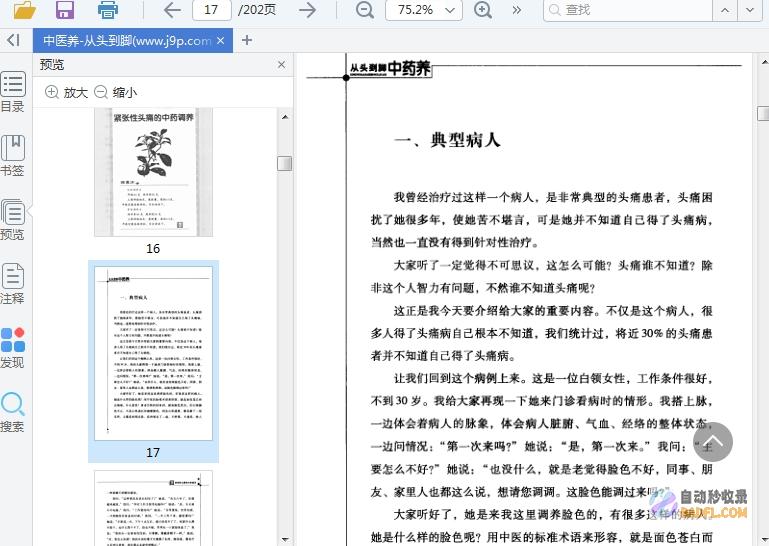Click the 从头到脚中药养 page header
The image size is (769, 546).
point(390,68)
